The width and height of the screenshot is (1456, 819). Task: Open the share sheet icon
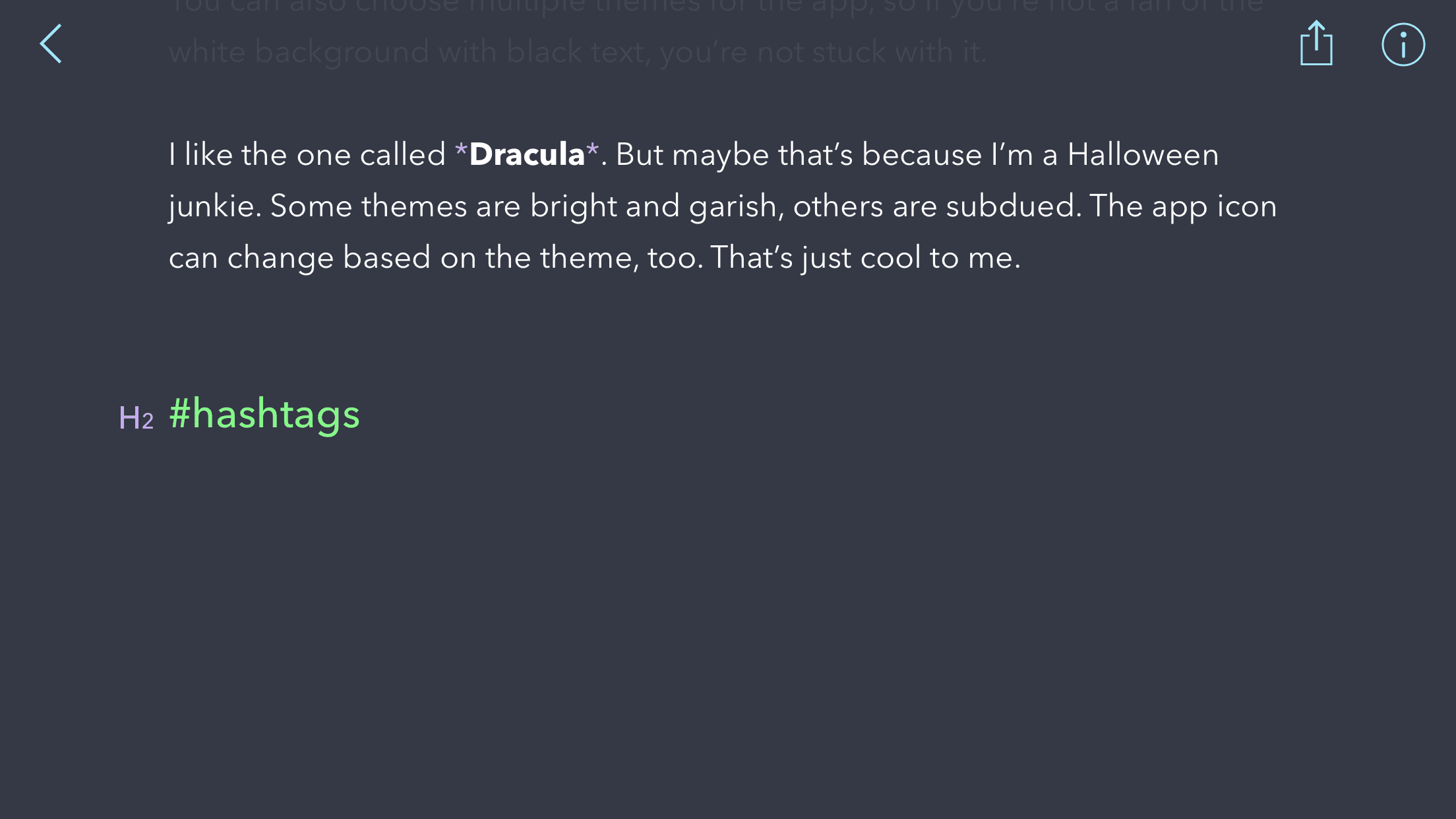[x=1316, y=44]
